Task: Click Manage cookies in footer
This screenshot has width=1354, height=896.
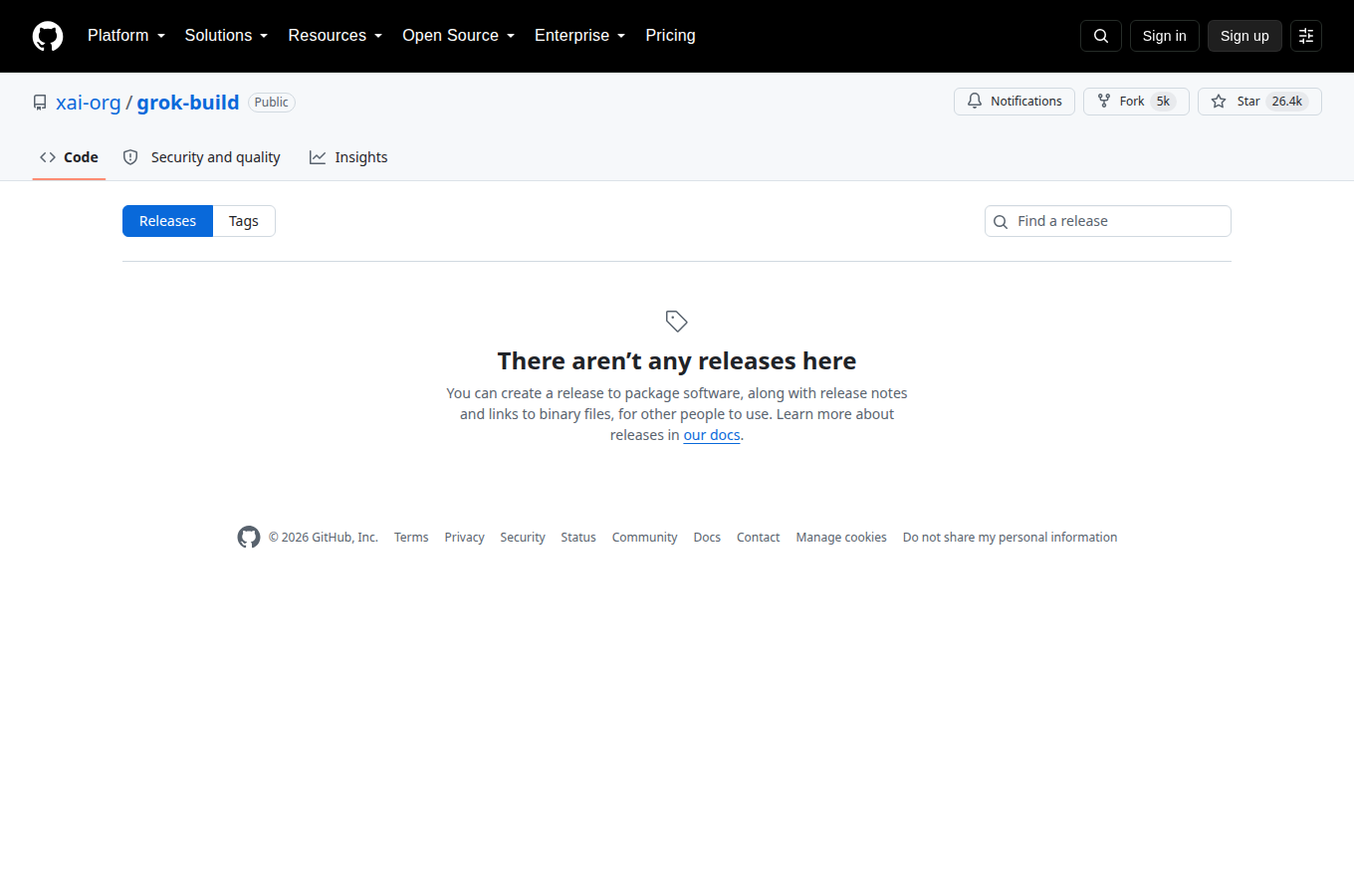Action: [x=841, y=538]
